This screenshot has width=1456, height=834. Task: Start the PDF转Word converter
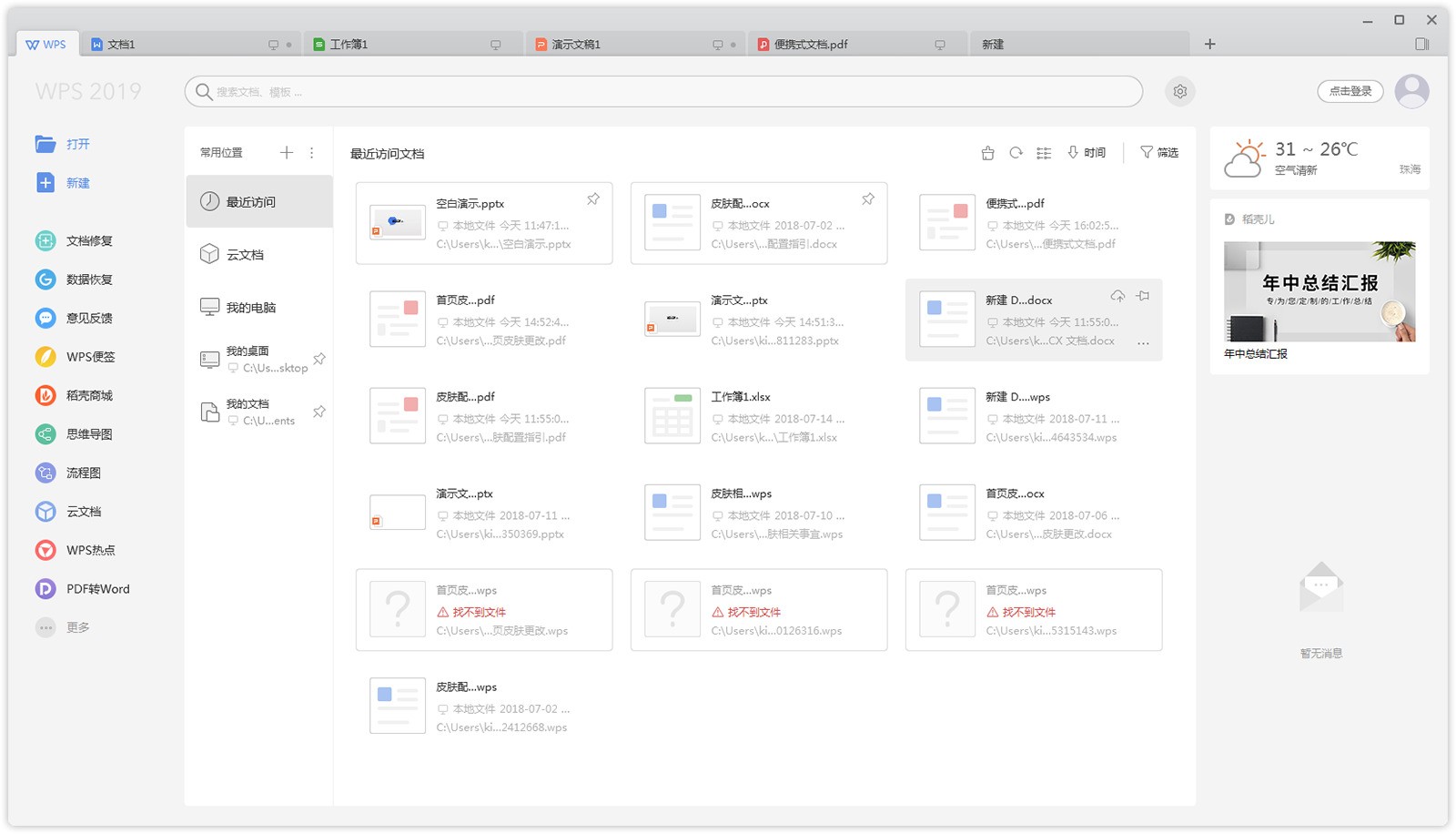[x=92, y=588]
